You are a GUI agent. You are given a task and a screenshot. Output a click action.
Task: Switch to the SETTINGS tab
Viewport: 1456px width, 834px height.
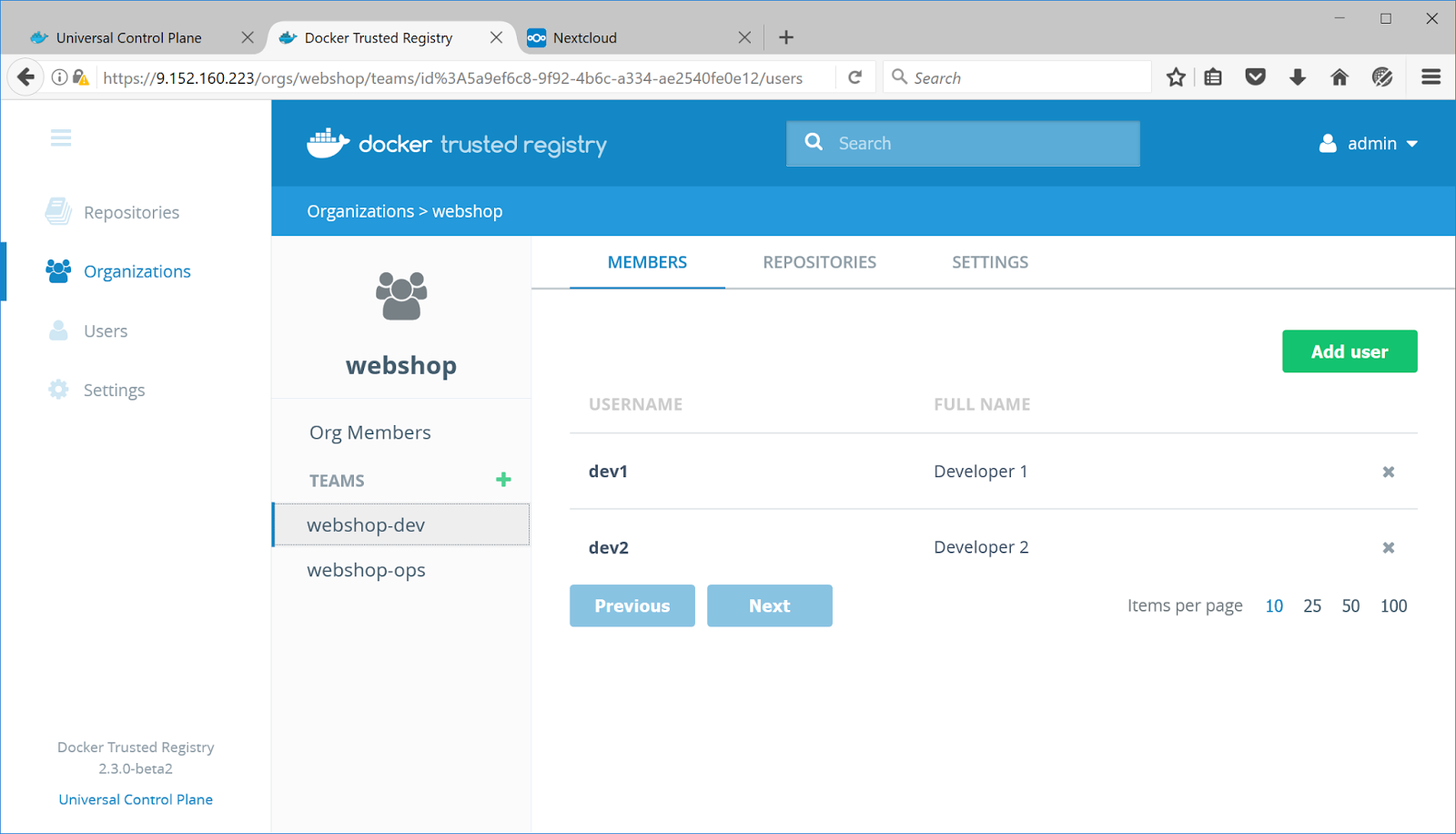pyautogui.click(x=990, y=262)
